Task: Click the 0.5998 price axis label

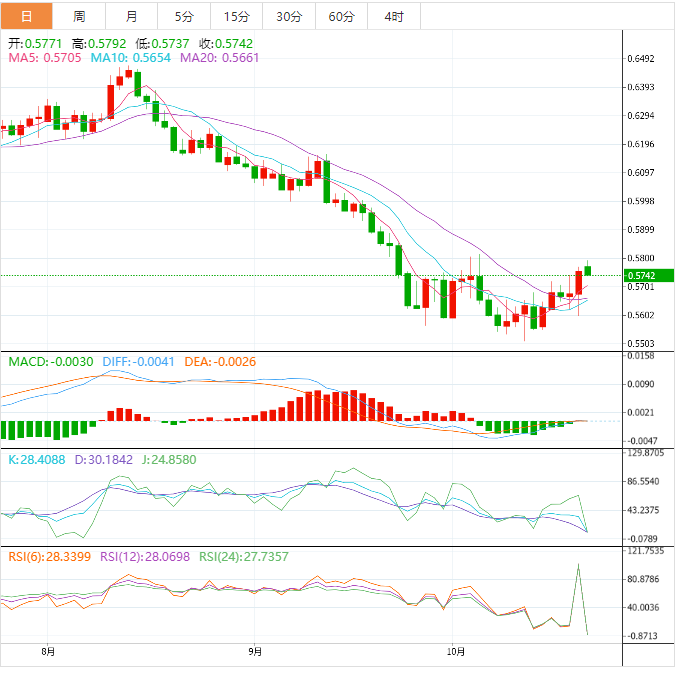Action: pos(641,201)
